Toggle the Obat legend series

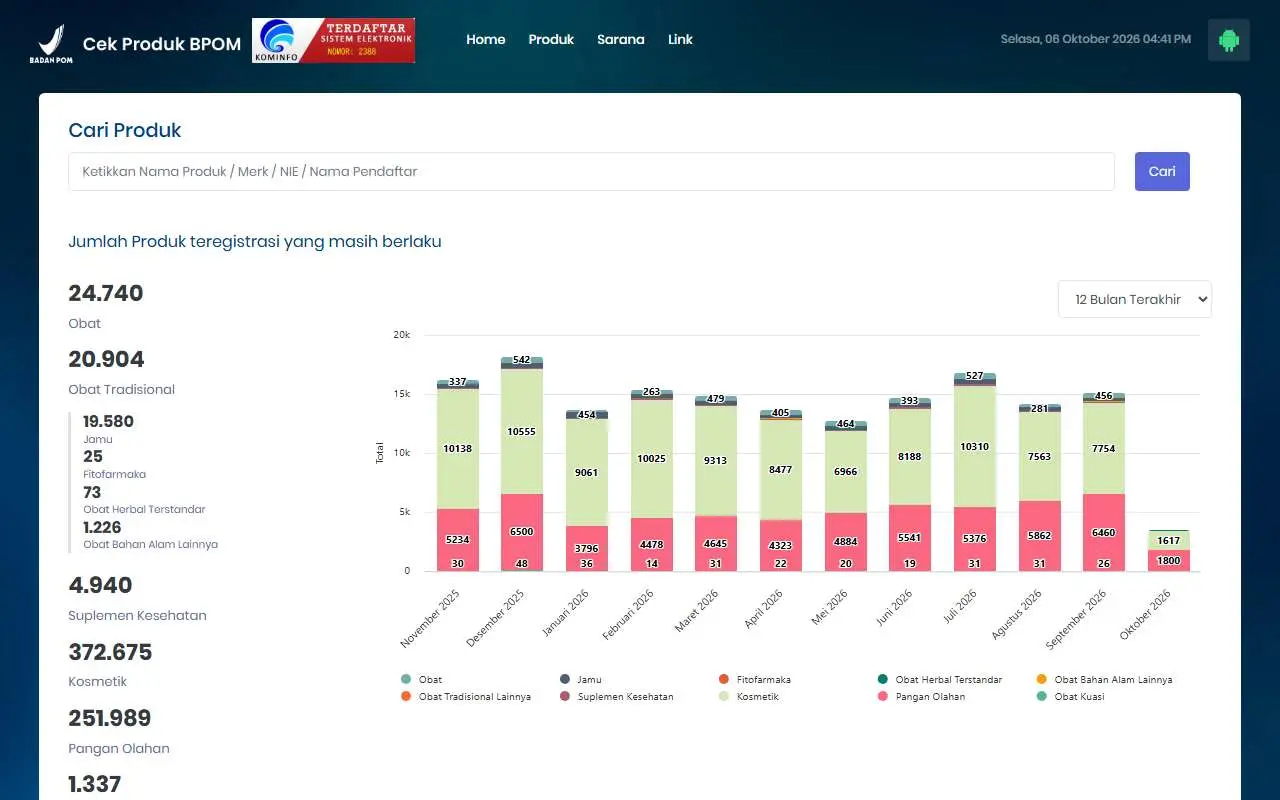[x=421, y=680]
